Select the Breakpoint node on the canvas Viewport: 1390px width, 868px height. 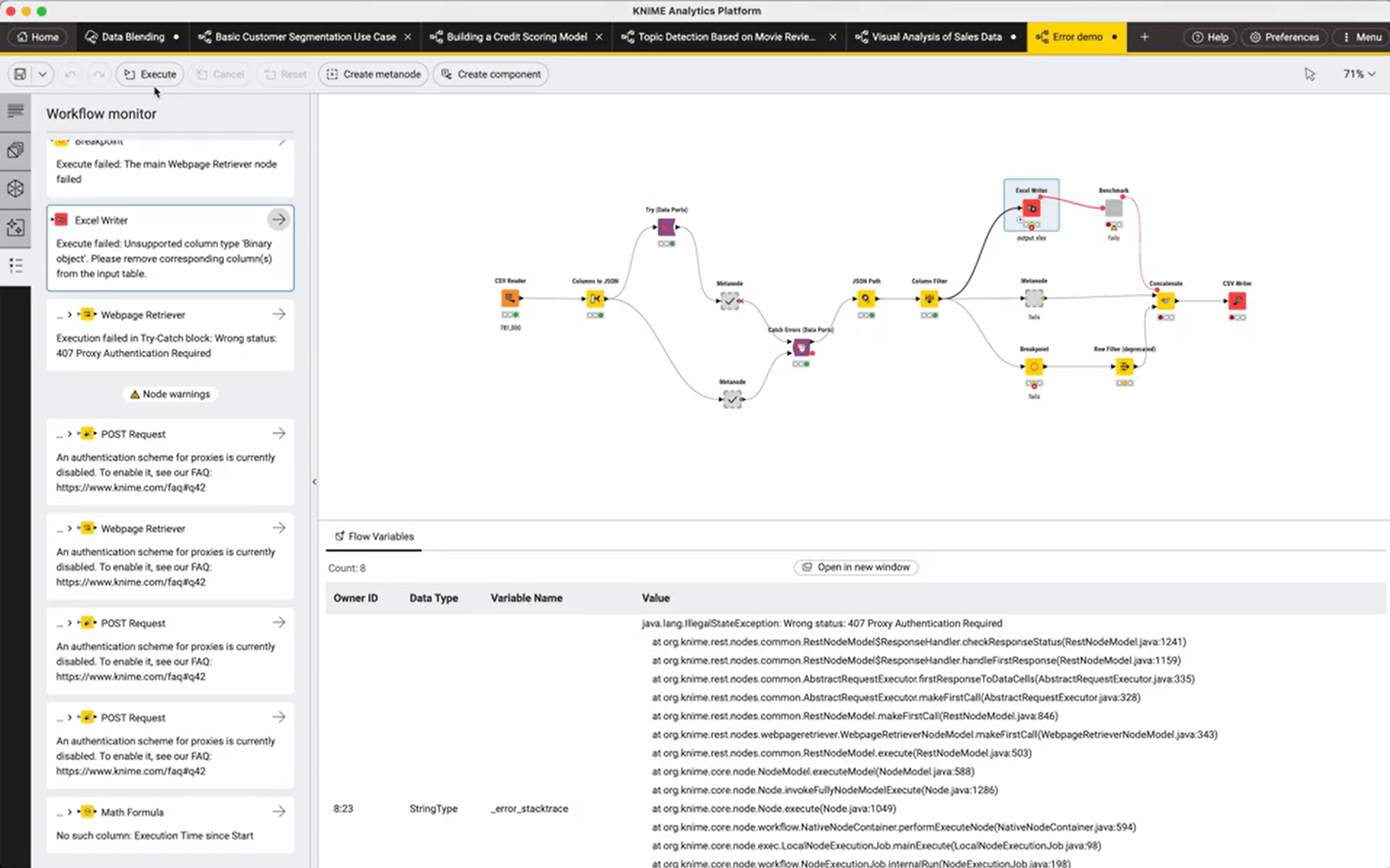pos(1034,367)
